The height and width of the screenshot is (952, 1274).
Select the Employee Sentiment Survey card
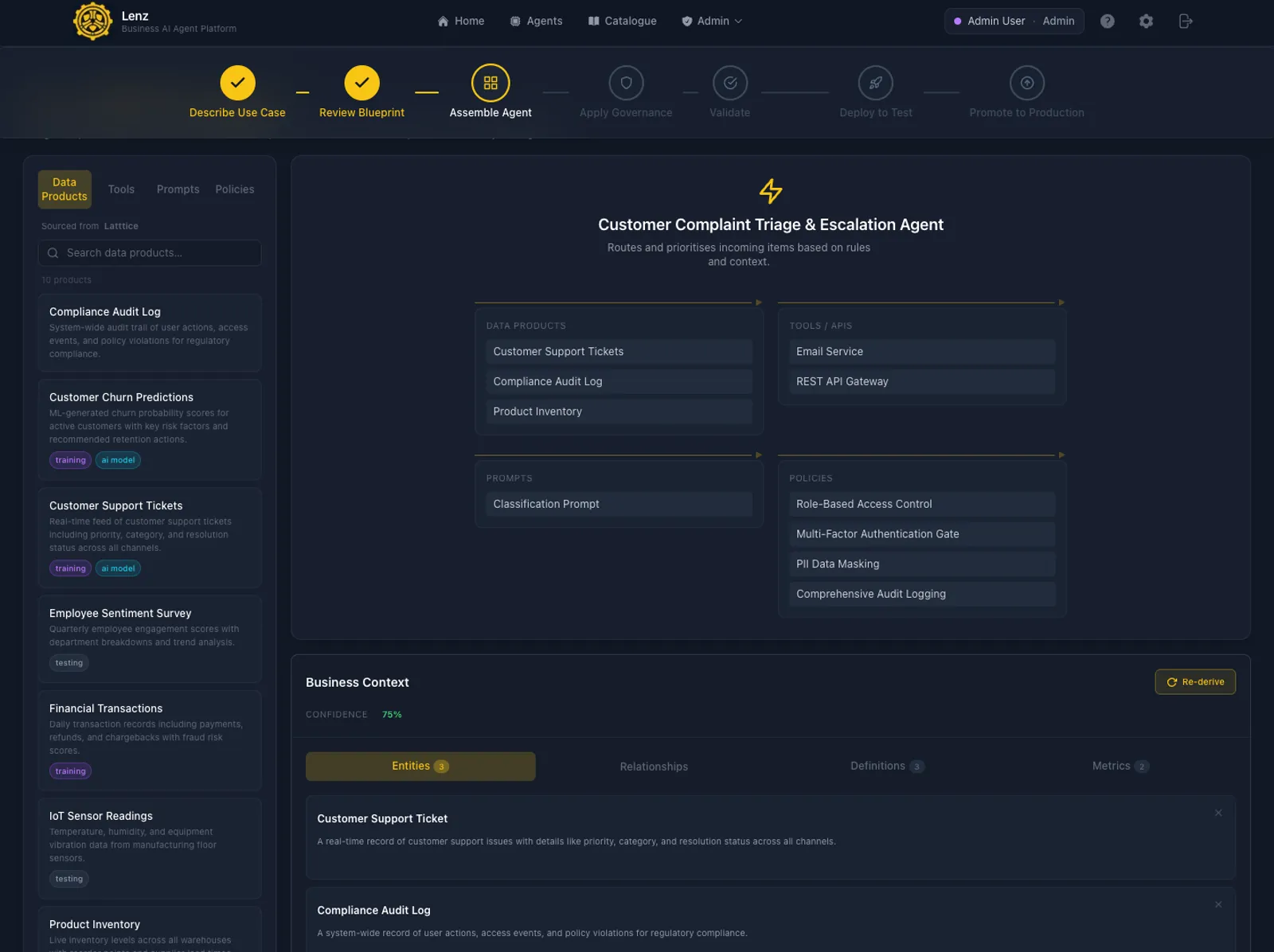(x=150, y=639)
